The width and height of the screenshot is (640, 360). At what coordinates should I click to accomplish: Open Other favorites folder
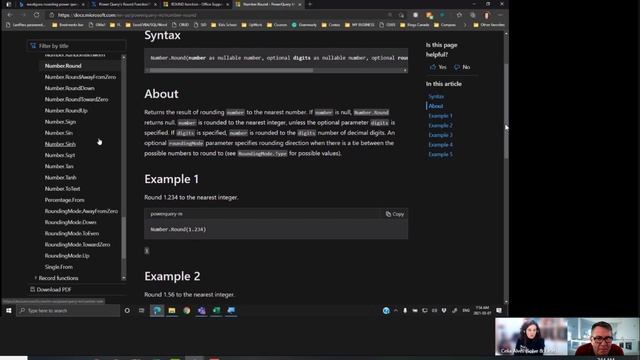(x=489, y=25)
